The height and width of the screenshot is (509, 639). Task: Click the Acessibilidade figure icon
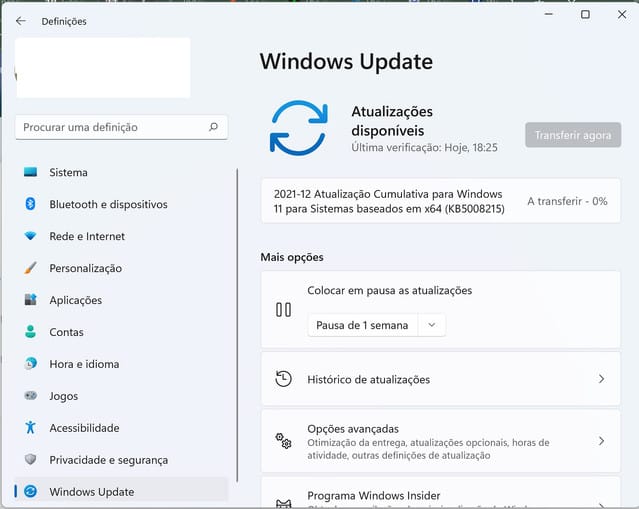[30, 427]
